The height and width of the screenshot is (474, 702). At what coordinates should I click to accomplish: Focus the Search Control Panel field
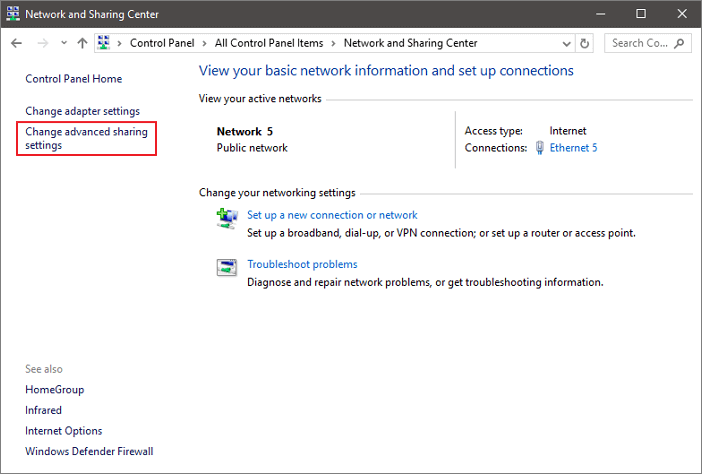[640, 43]
